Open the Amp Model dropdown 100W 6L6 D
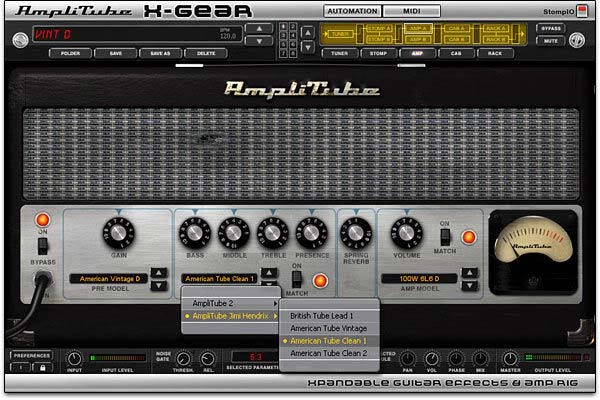The height and width of the screenshot is (400, 600). pos(419,279)
